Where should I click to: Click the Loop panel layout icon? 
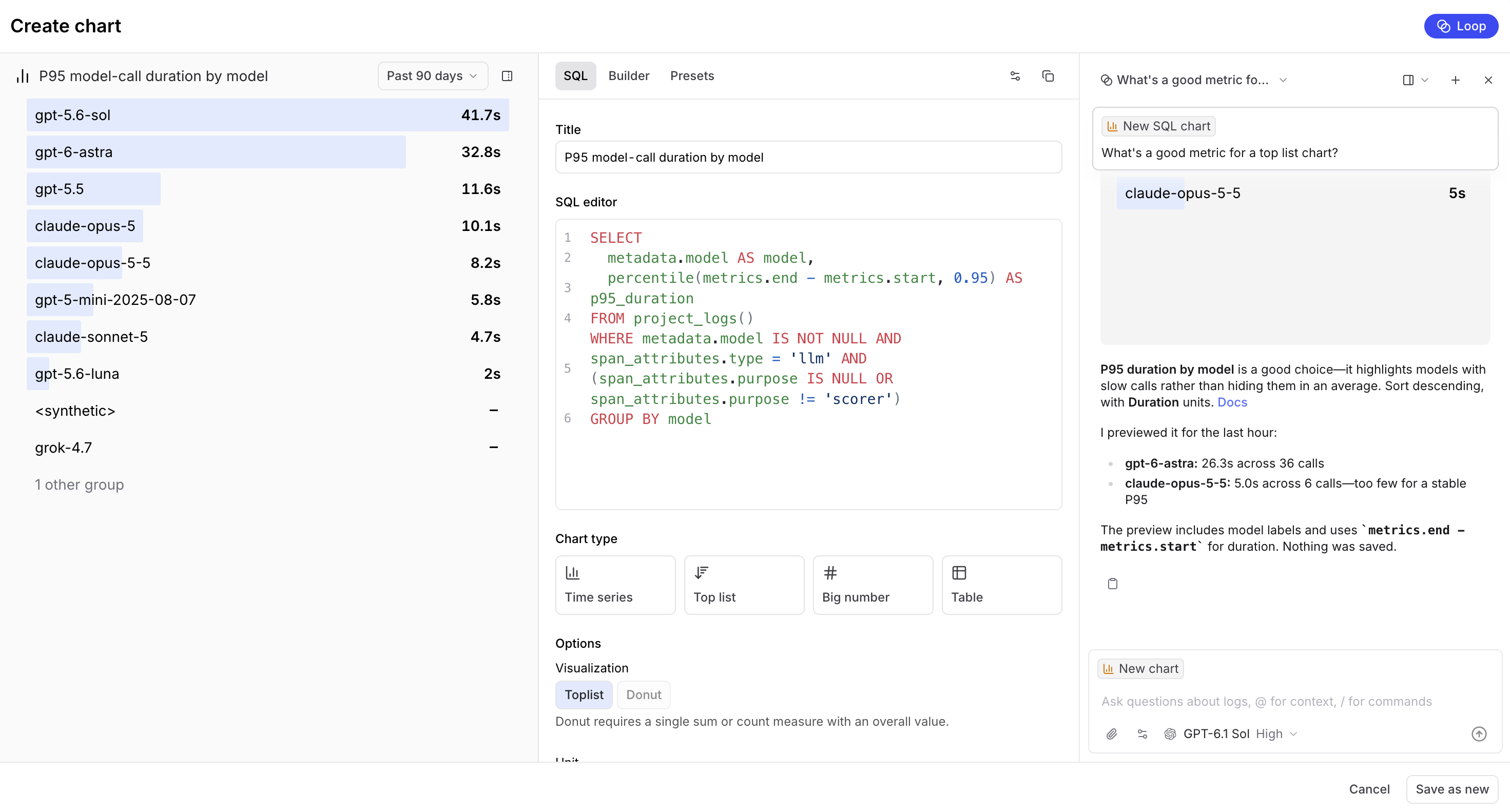pyautogui.click(x=1408, y=80)
